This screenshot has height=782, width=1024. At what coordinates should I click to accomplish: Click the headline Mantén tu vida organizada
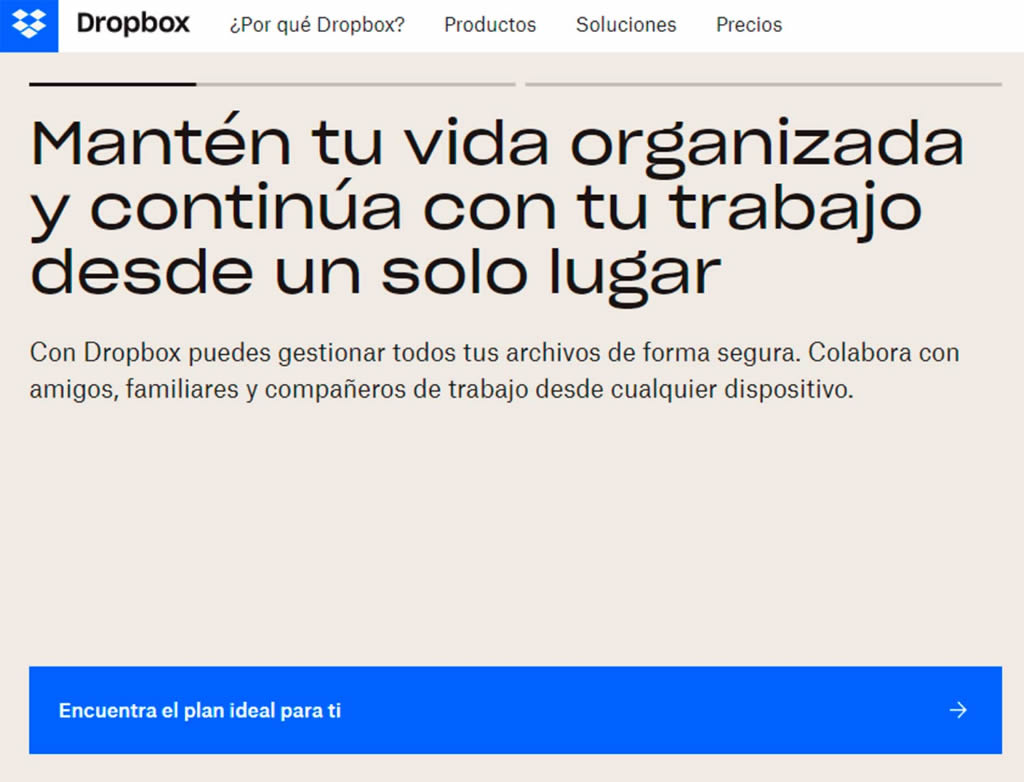click(x=497, y=208)
